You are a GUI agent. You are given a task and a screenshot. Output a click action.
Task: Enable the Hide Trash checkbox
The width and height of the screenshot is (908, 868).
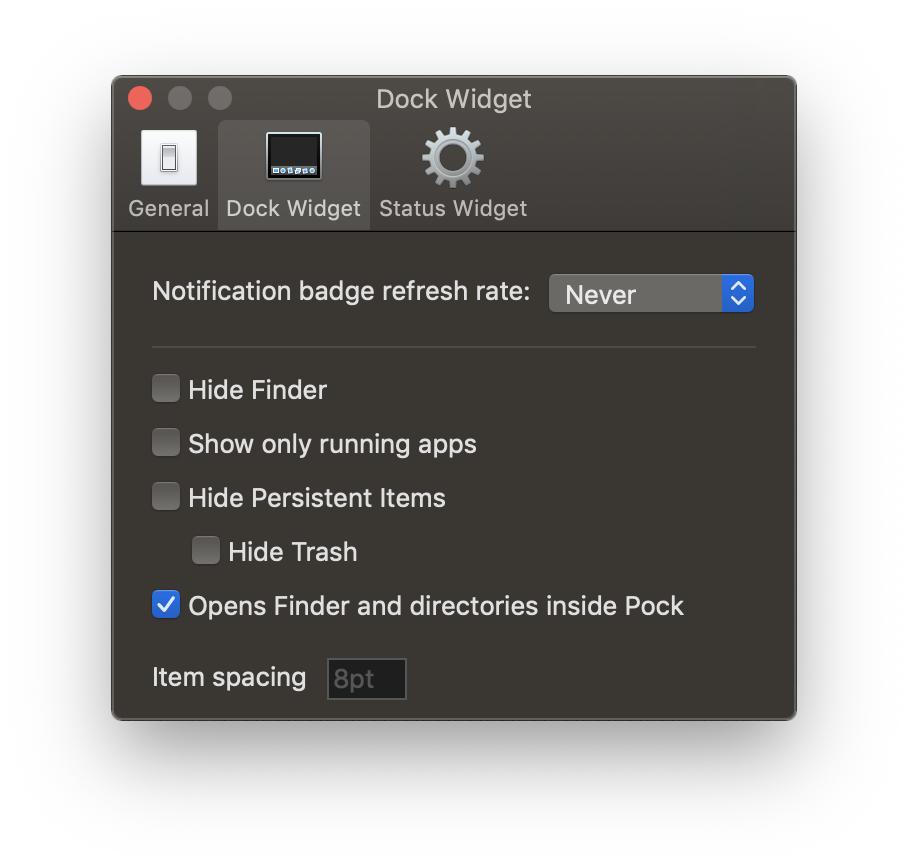pyautogui.click(x=206, y=550)
